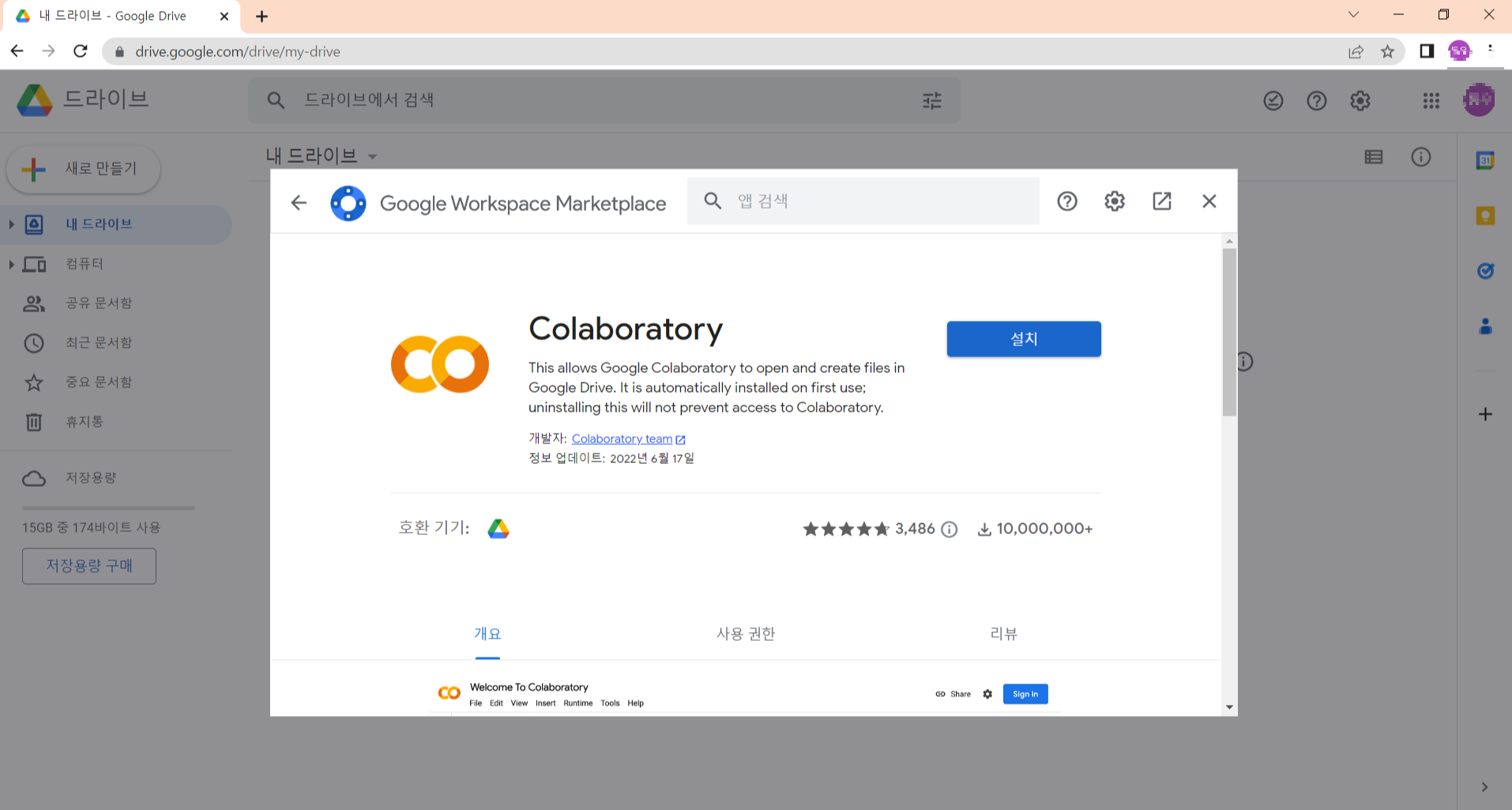Click the Google Workspace Marketplace logo
This screenshot has height=810, width=1512.
(348, 203)
